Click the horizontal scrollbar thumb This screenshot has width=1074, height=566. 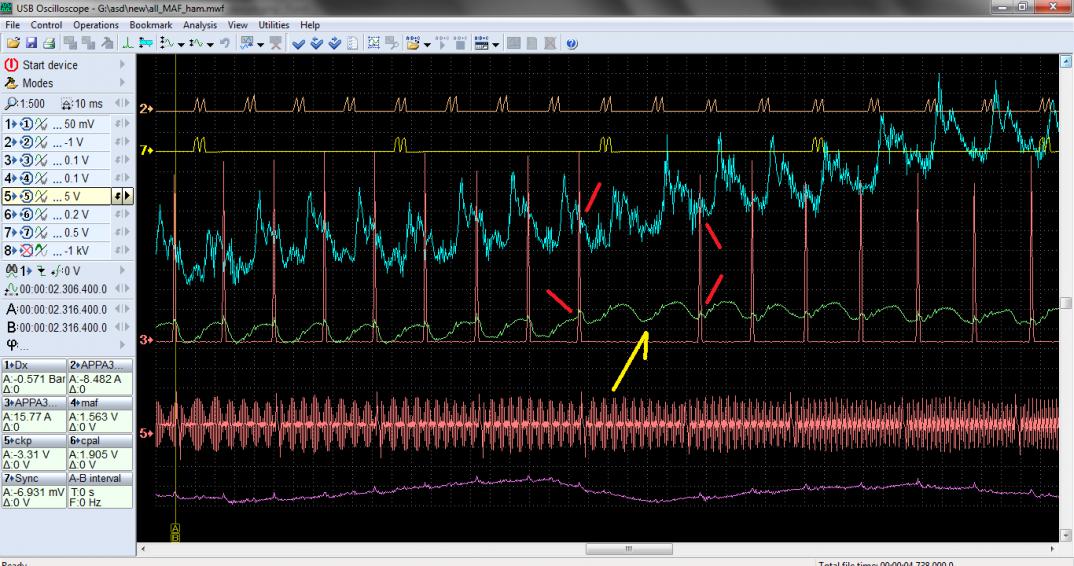point(629,549)
